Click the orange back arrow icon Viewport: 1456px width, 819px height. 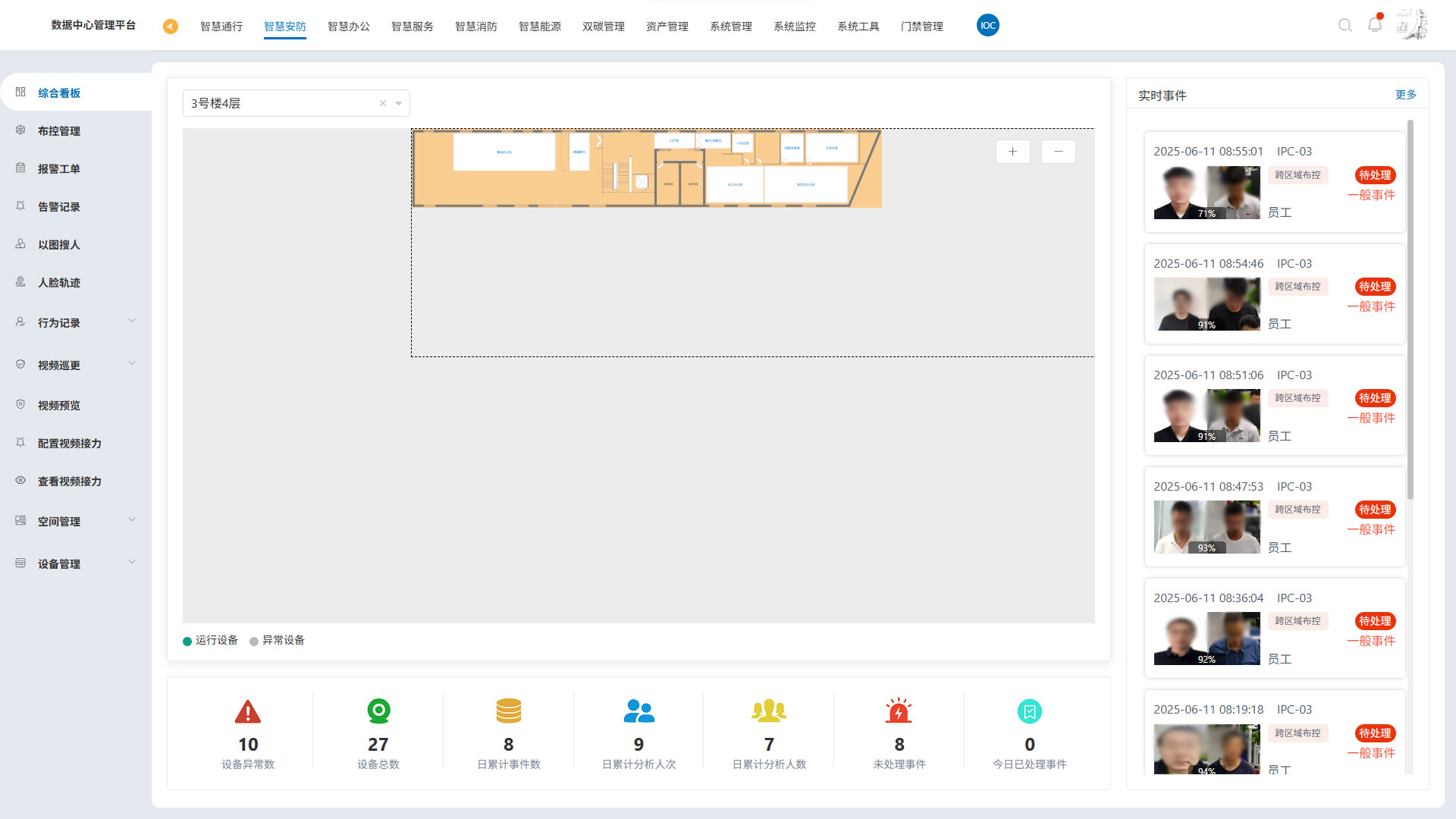(171, 27)
